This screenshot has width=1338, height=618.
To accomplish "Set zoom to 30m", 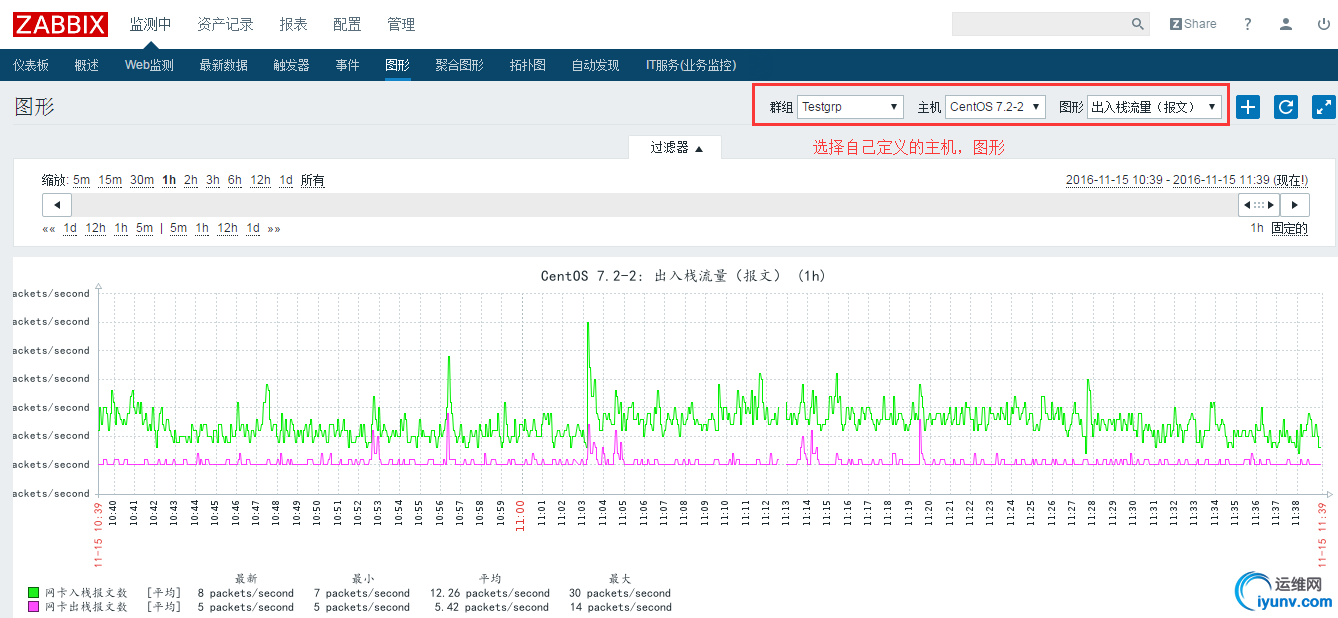I will pos(142,180).
